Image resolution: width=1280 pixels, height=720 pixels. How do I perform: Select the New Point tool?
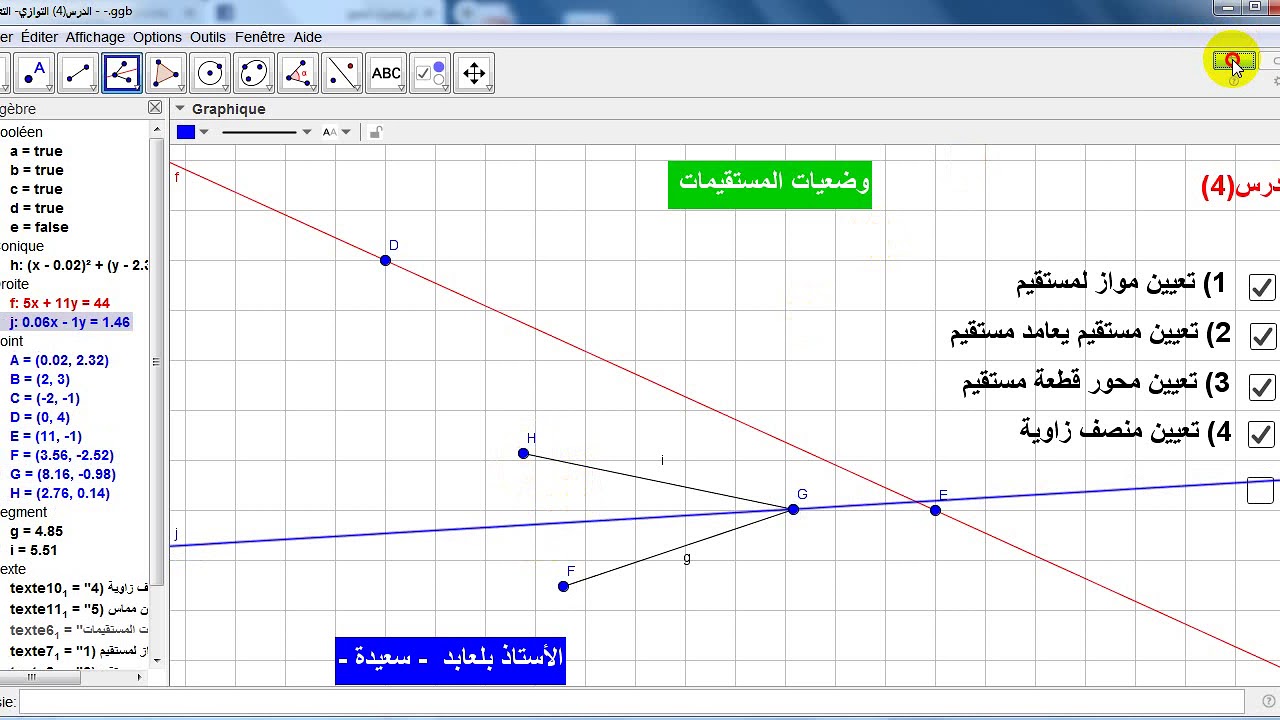coord(34,73)
